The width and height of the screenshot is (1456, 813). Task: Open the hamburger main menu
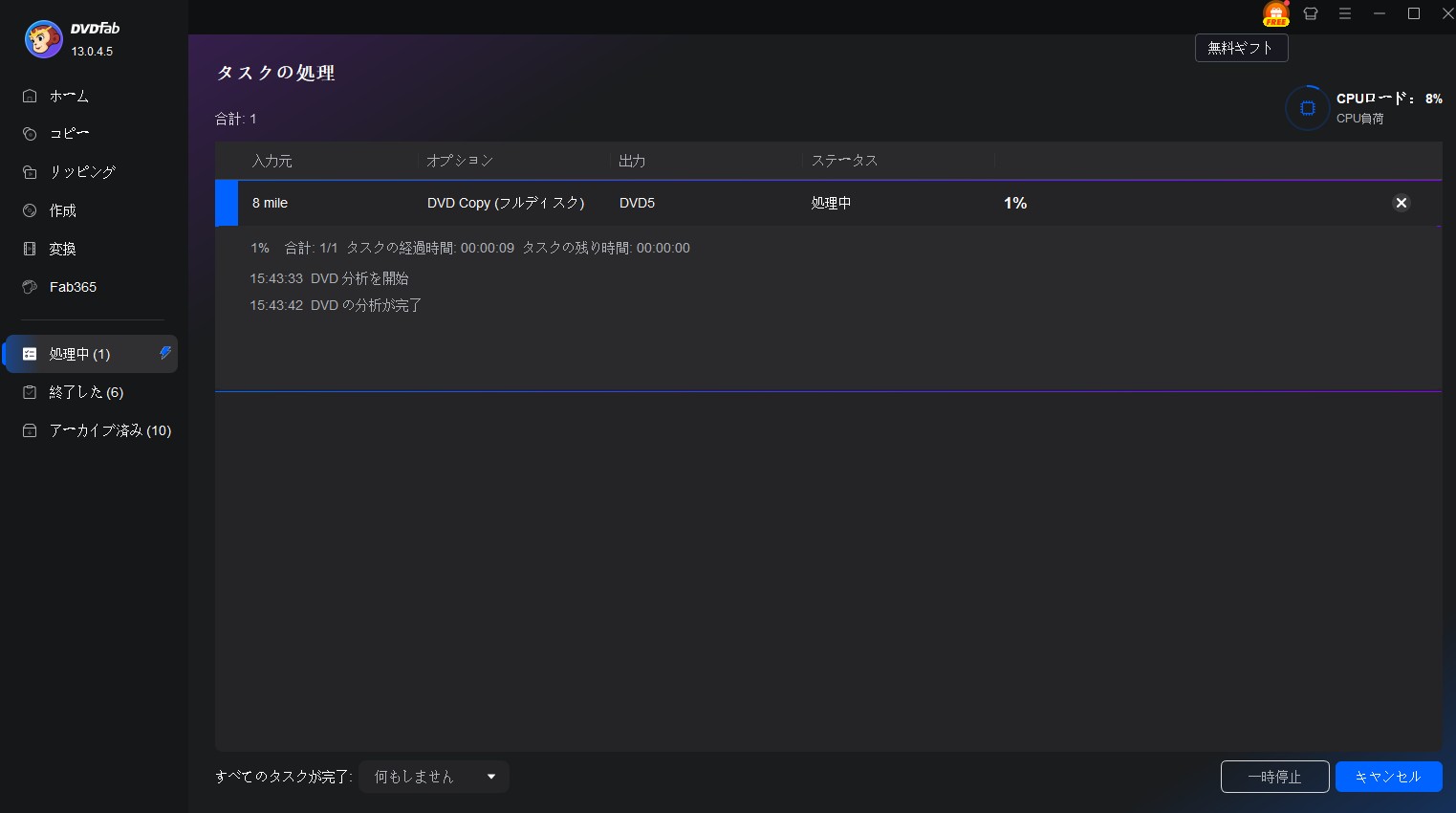[1345, 14]
